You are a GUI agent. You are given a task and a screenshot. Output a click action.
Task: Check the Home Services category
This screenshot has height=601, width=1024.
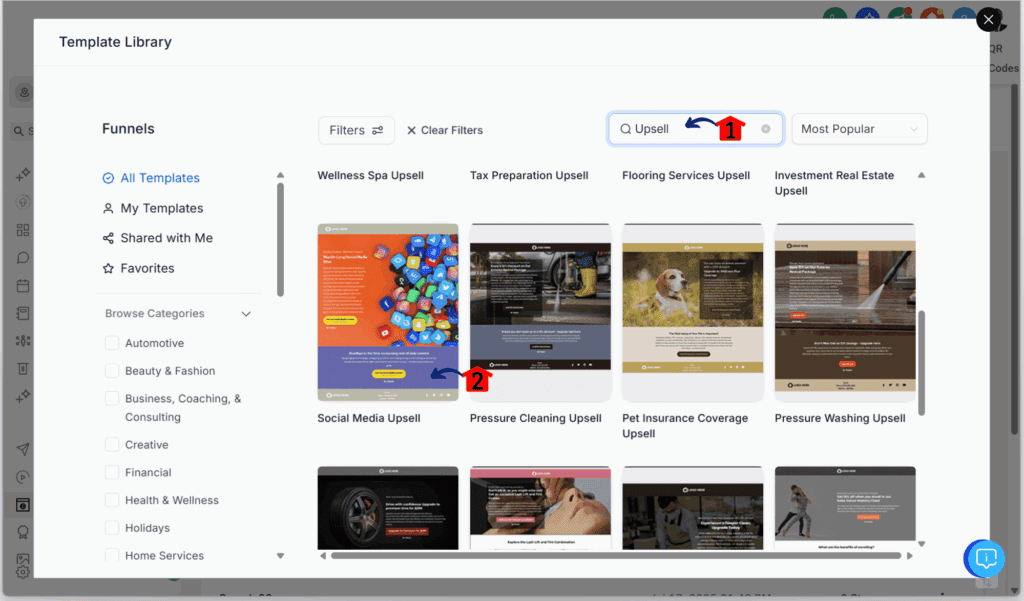112,555
